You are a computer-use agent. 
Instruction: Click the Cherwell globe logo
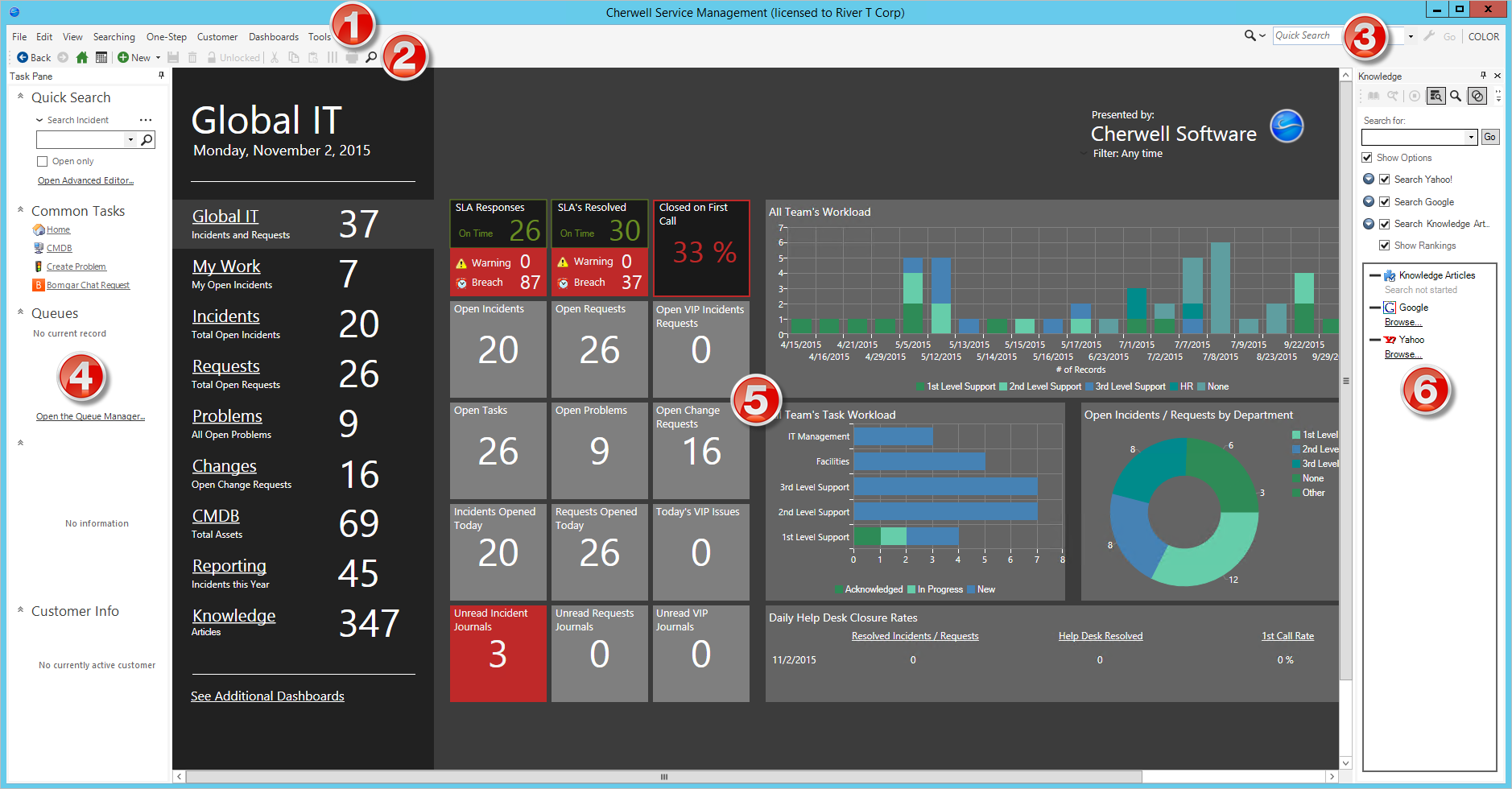coord(1287,126)
